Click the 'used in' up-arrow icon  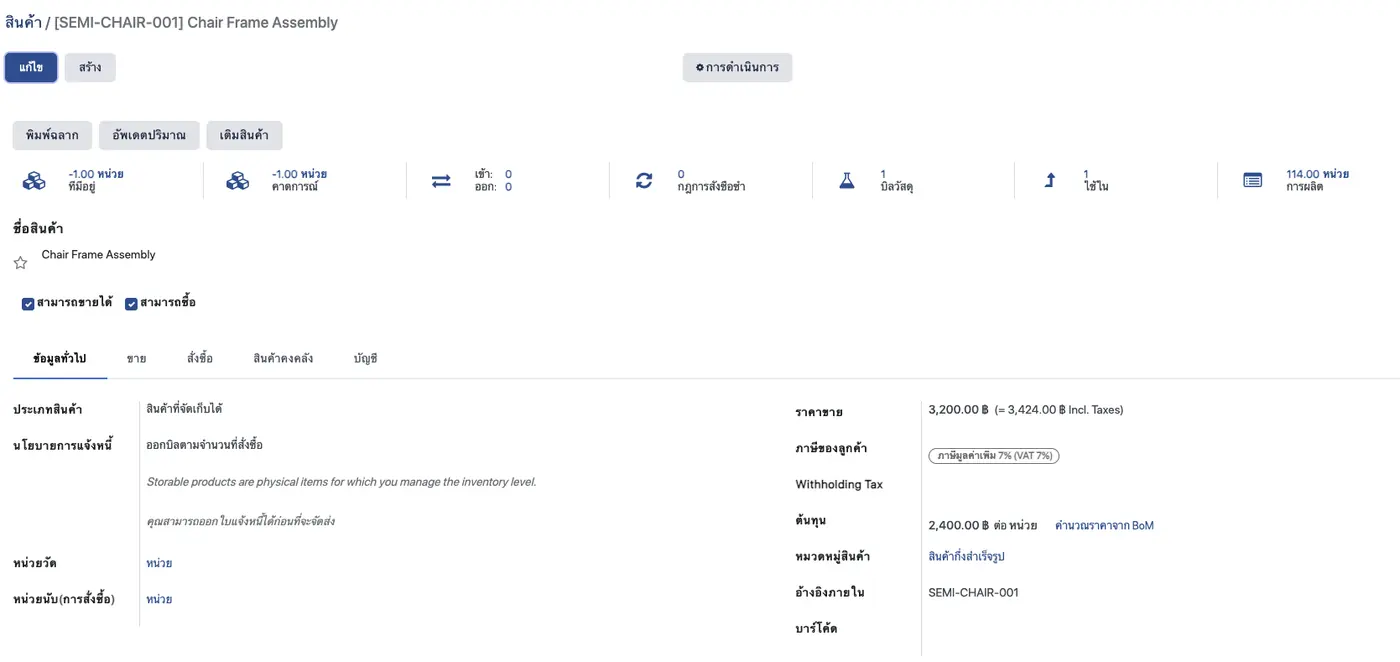[1050, 181]
